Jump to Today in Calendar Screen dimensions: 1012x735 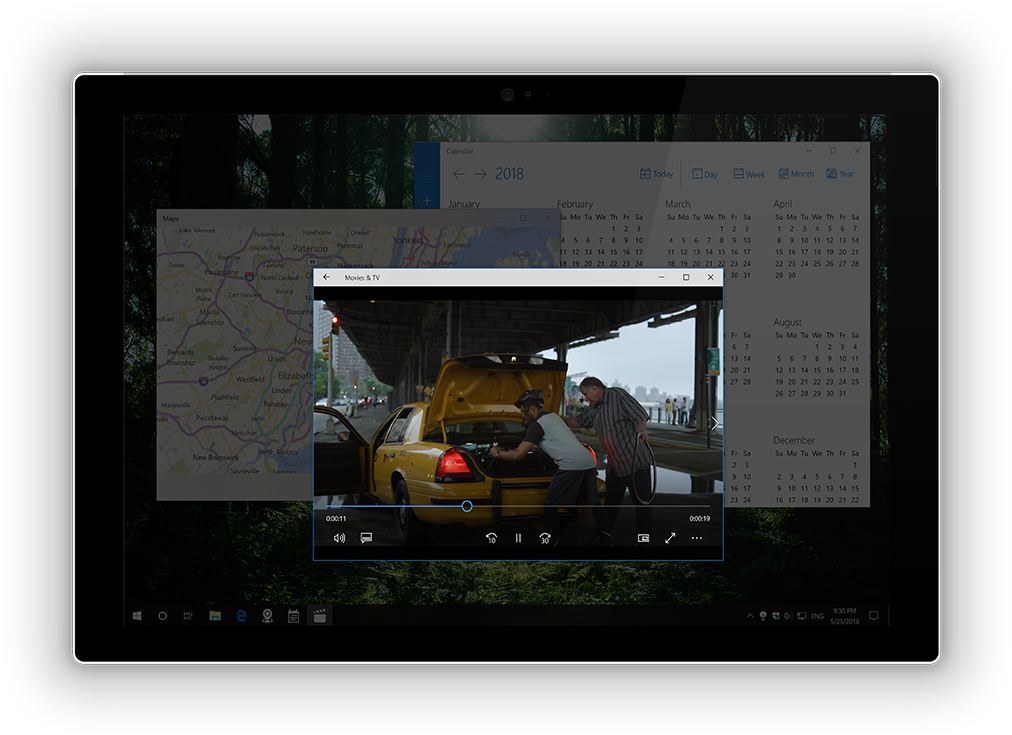656,174
